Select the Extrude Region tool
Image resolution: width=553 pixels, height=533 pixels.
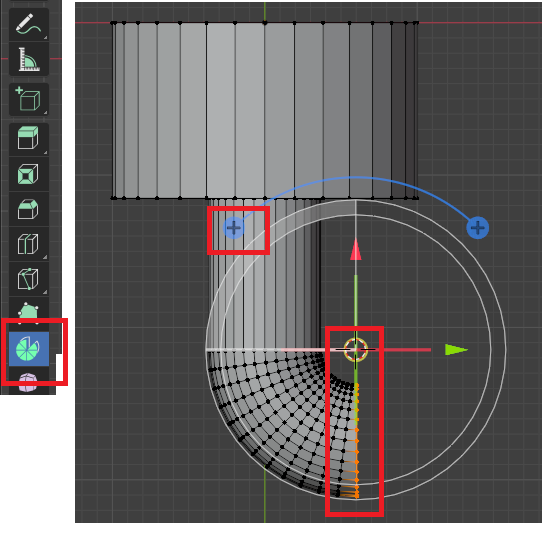point(29,139)
